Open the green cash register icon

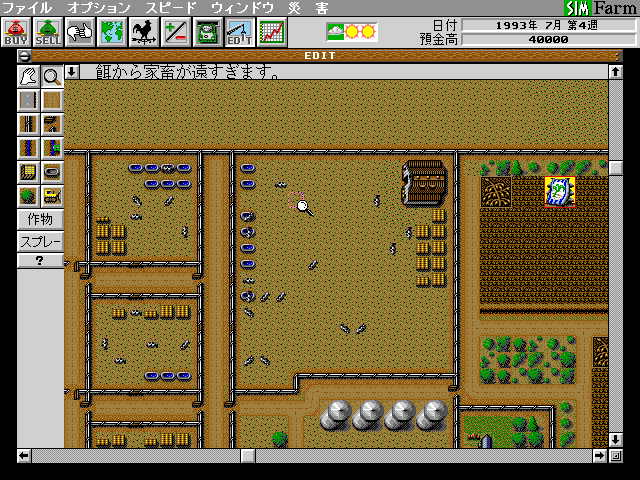(208, 32)
